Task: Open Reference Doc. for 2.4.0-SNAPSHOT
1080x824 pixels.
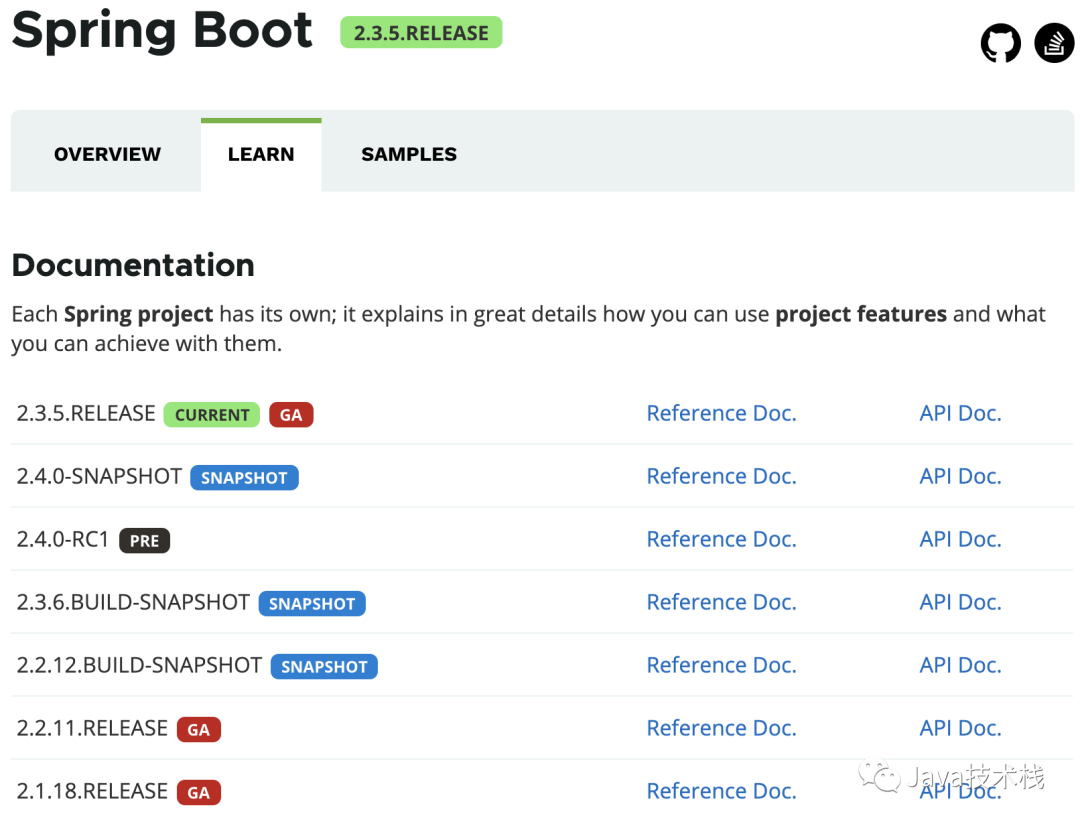Action: [x=721, y=476]
